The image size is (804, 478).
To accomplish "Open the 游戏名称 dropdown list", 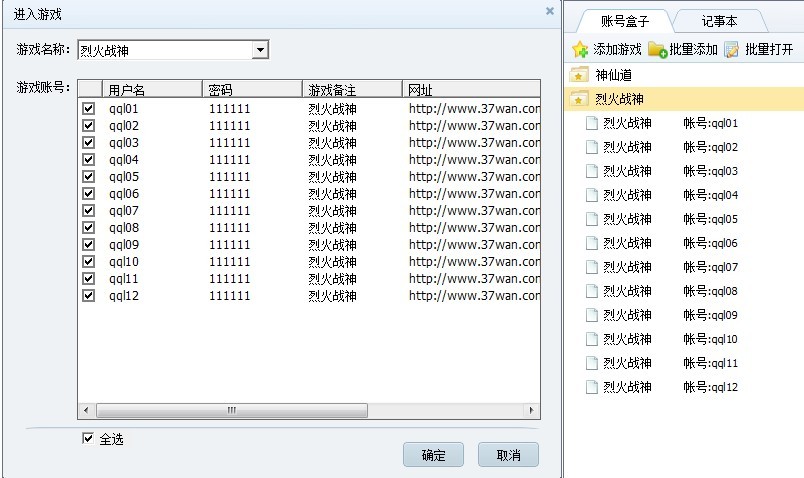I will 260,50.
